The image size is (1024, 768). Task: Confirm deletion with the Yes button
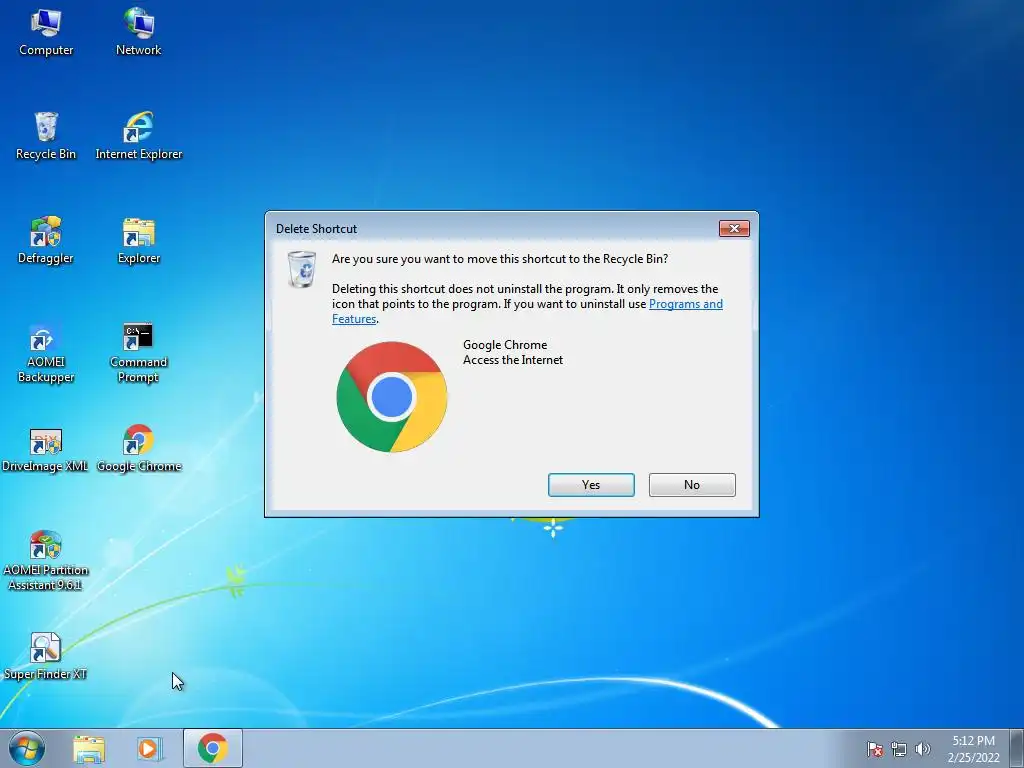(591, 485)
